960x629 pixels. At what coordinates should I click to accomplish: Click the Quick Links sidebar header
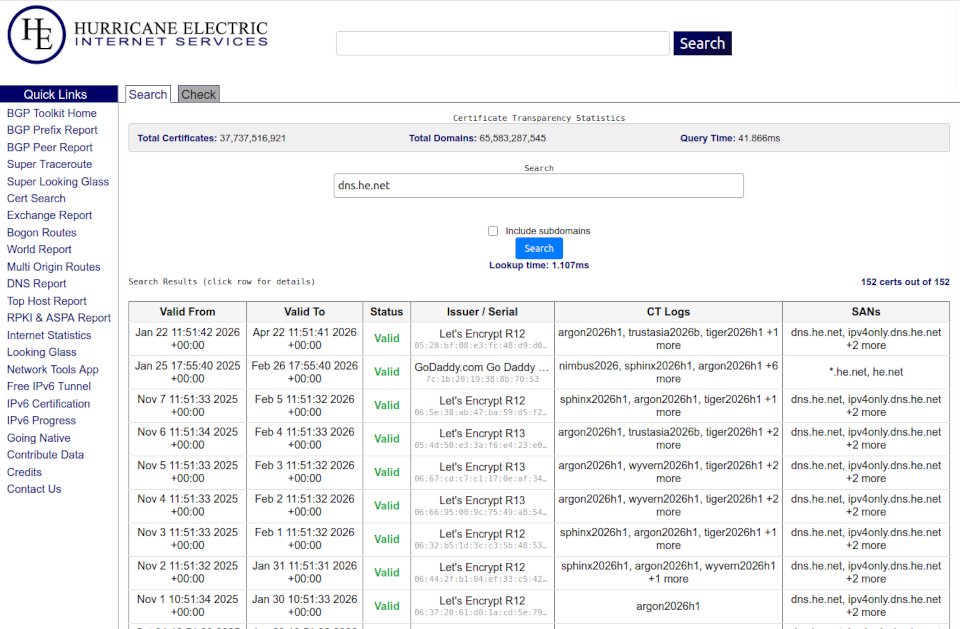click(x=59, y=94)
